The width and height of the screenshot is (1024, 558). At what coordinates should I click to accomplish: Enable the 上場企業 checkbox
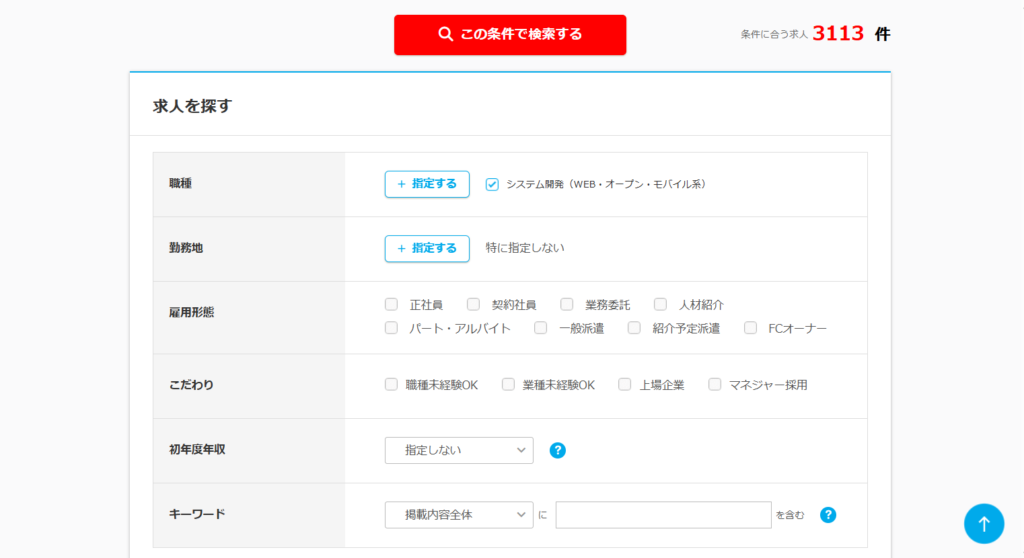pos(625,385)
